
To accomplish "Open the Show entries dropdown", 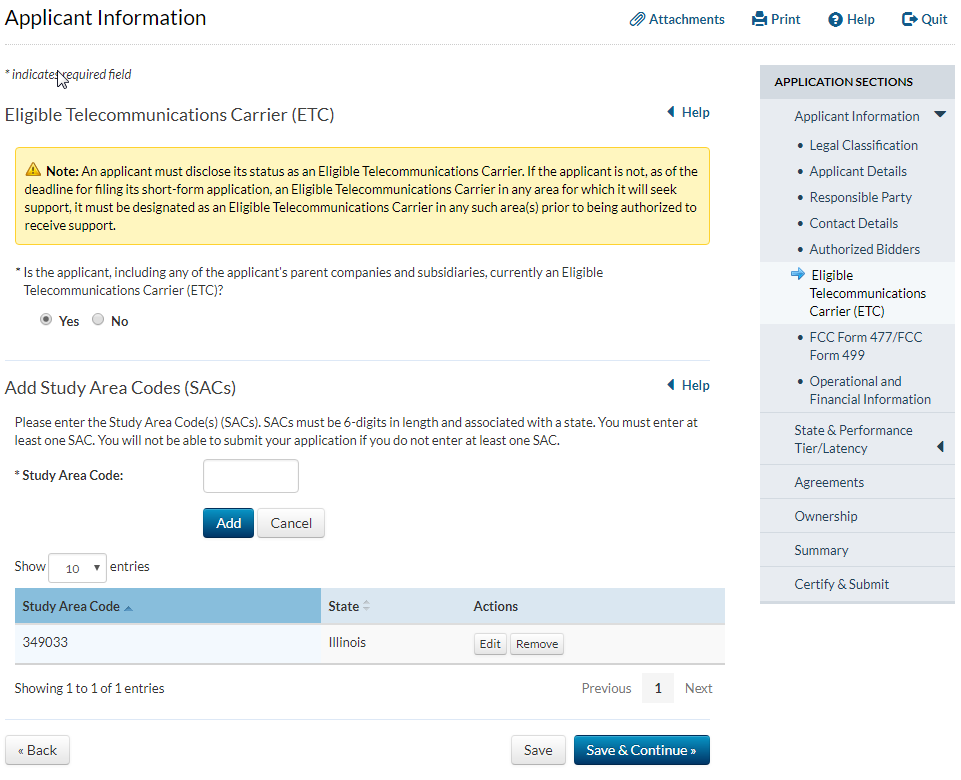I will 78,568.
